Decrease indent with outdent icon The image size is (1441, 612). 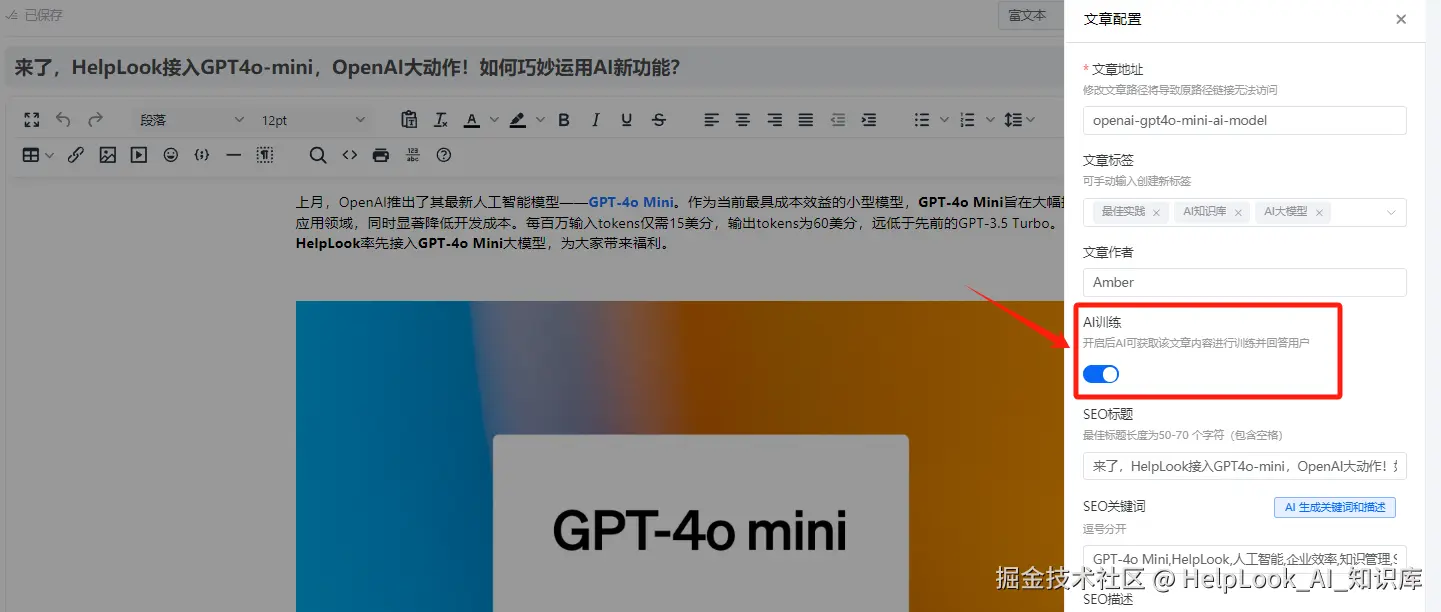click(x=838, y=120)
